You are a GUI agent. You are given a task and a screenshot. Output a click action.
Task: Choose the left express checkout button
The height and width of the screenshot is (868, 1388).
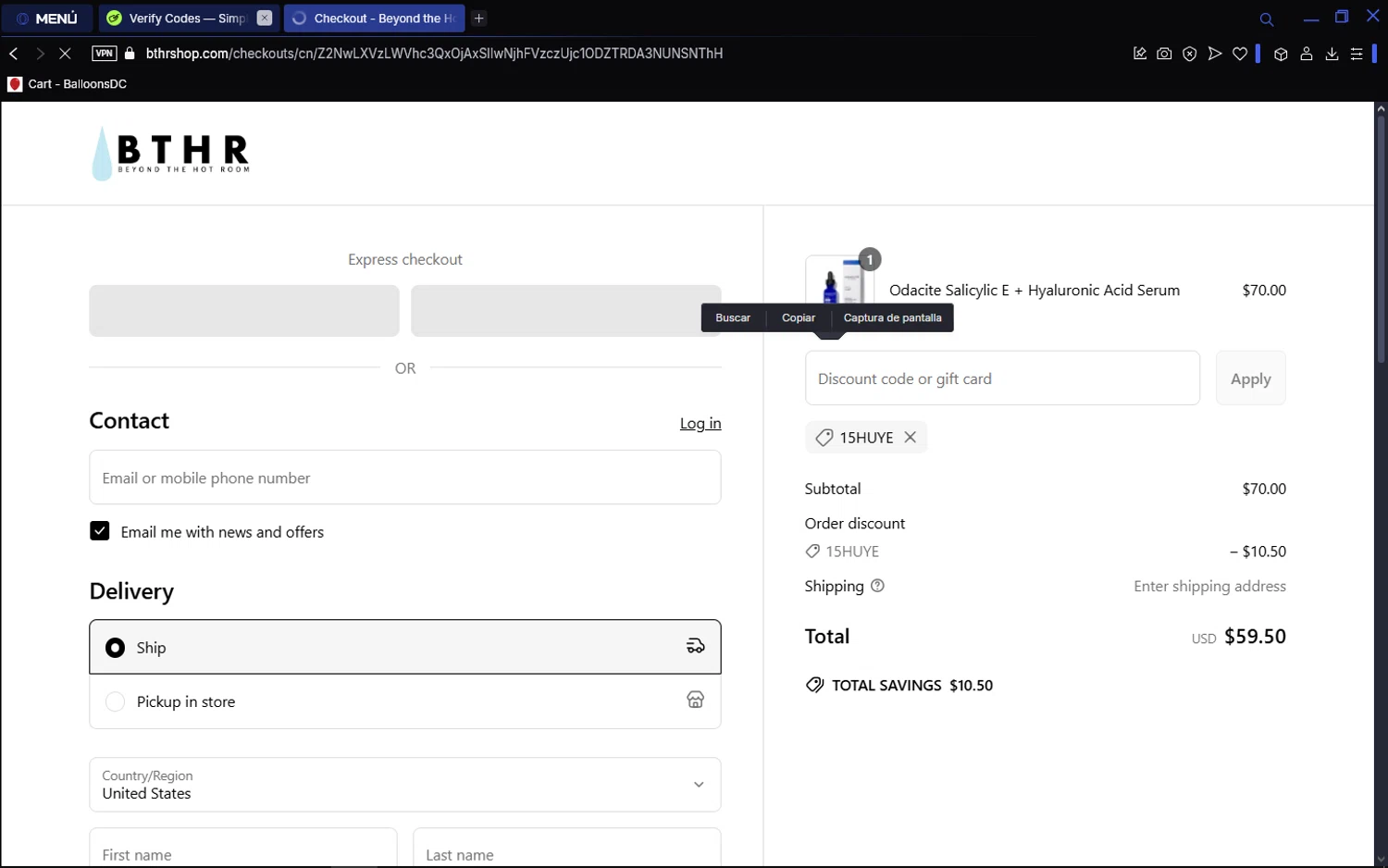pyautogui.click(x=244, y=311)
